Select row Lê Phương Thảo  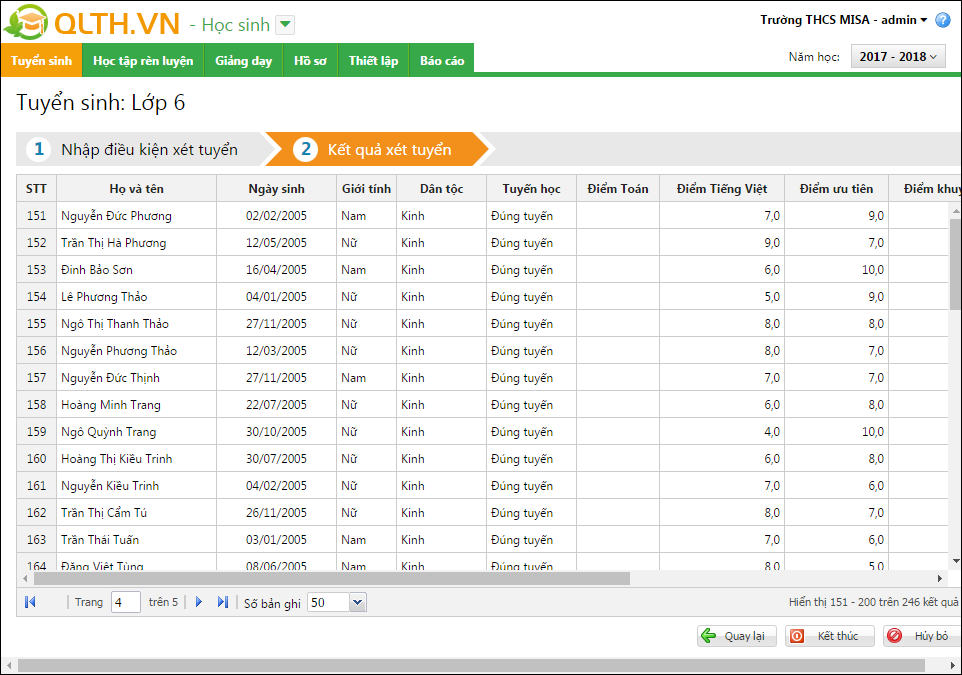click(483, 296)
